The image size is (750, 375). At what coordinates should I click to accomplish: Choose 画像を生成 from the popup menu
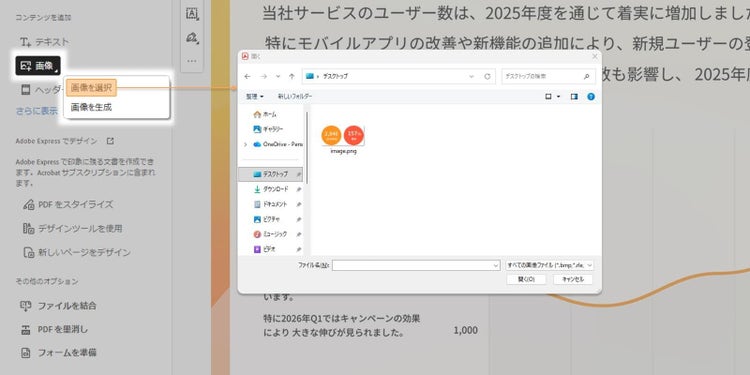[x=91, y=108]
